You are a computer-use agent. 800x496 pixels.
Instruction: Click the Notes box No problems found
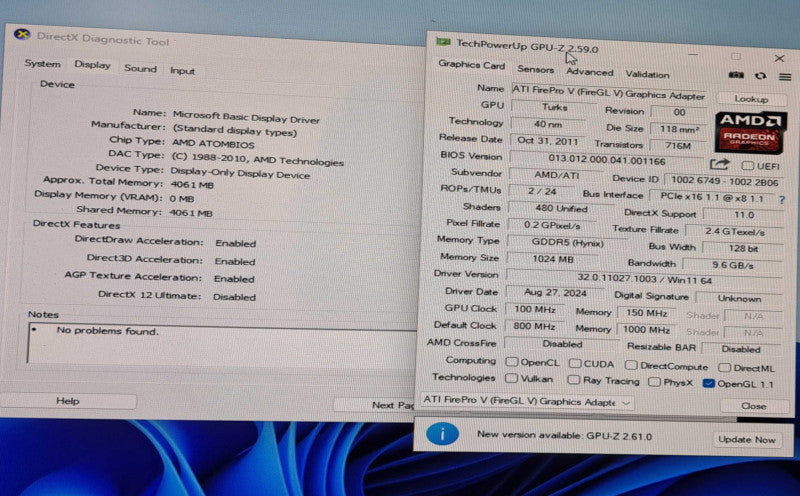coord(222,343)
